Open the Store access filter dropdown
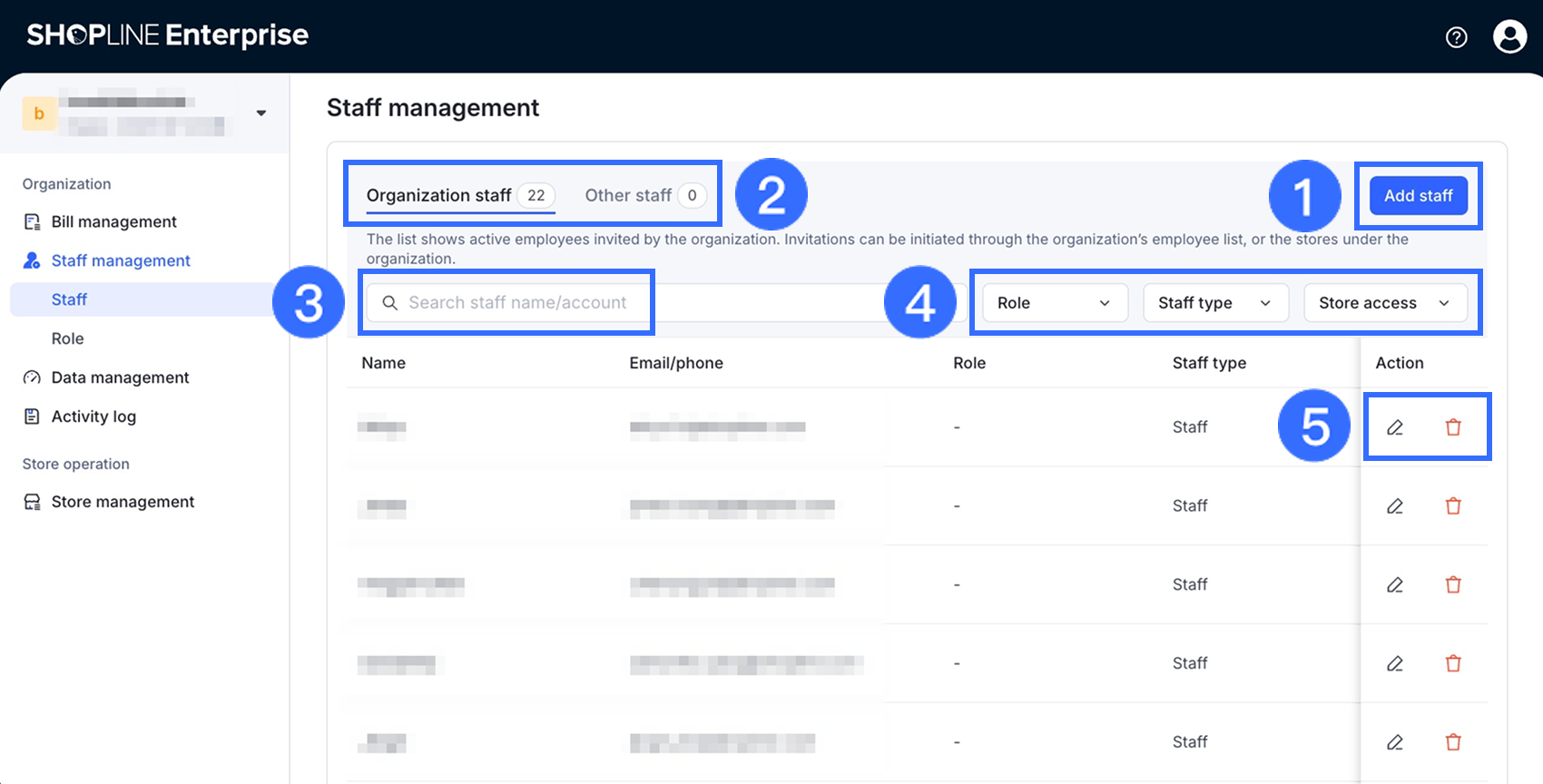This screenshot has width=1543, height=784. point(1385,303)
